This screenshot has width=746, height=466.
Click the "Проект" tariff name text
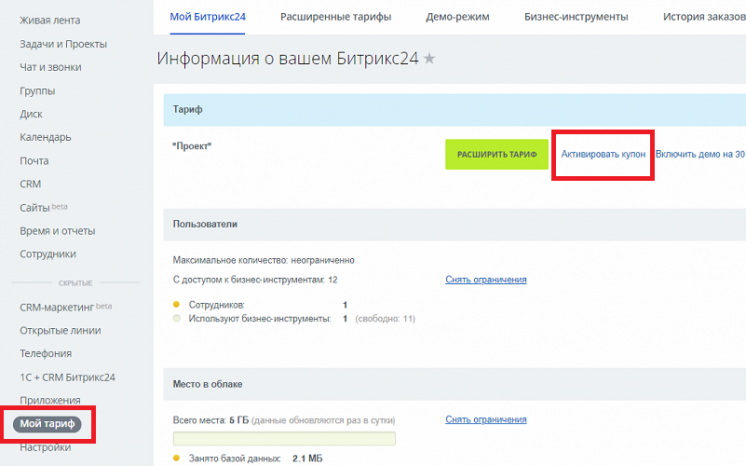pyautogui.click(x=192, y=146)
